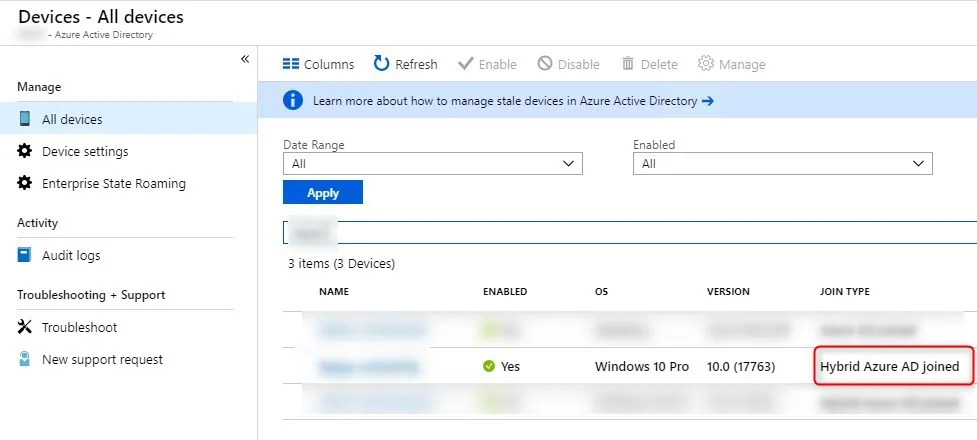Sort by ENABLED column header
The height and width of the screenshot is (440, 977).
(x=505, y=292)
